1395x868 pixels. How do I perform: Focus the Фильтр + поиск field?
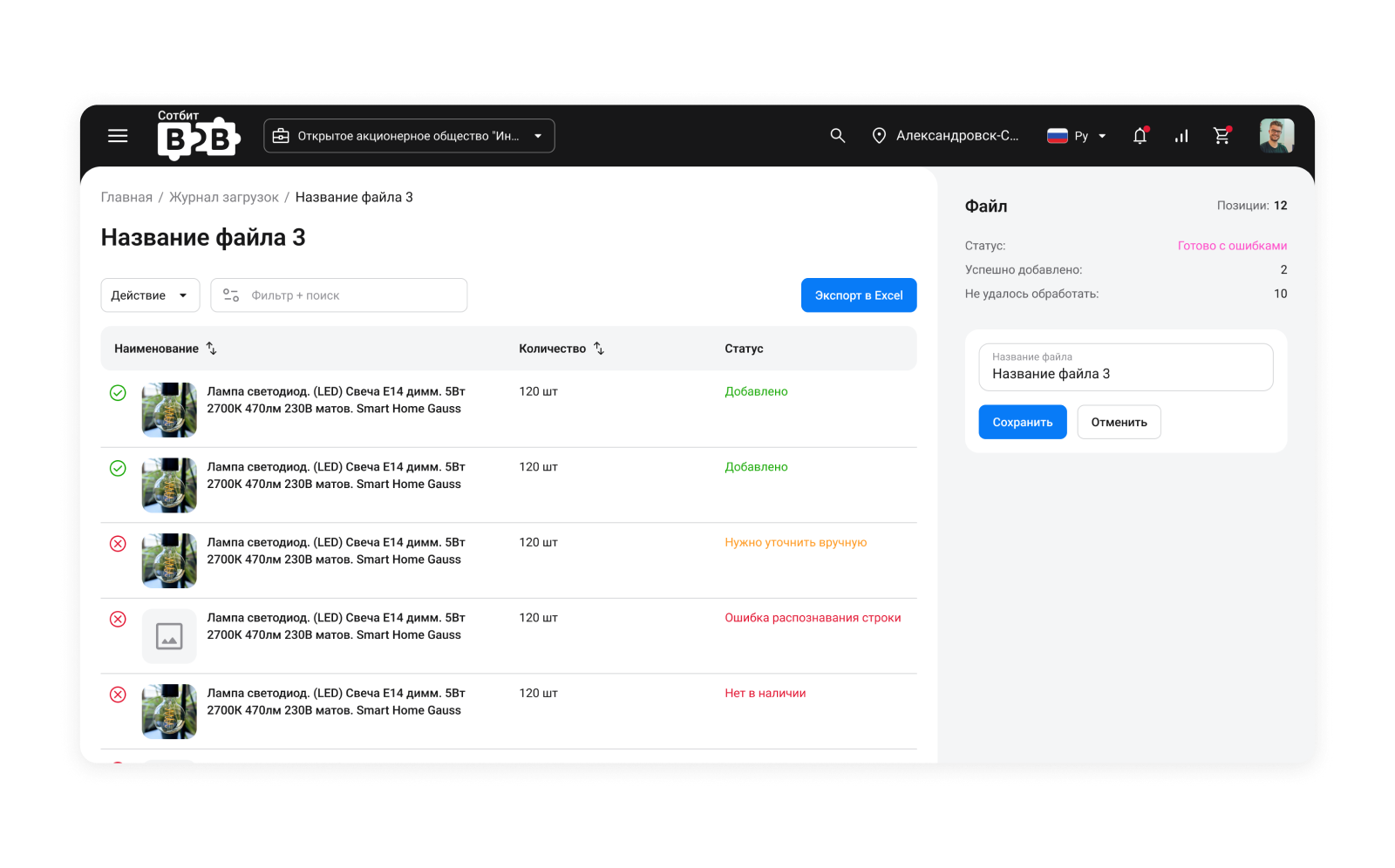click(338, 295)
